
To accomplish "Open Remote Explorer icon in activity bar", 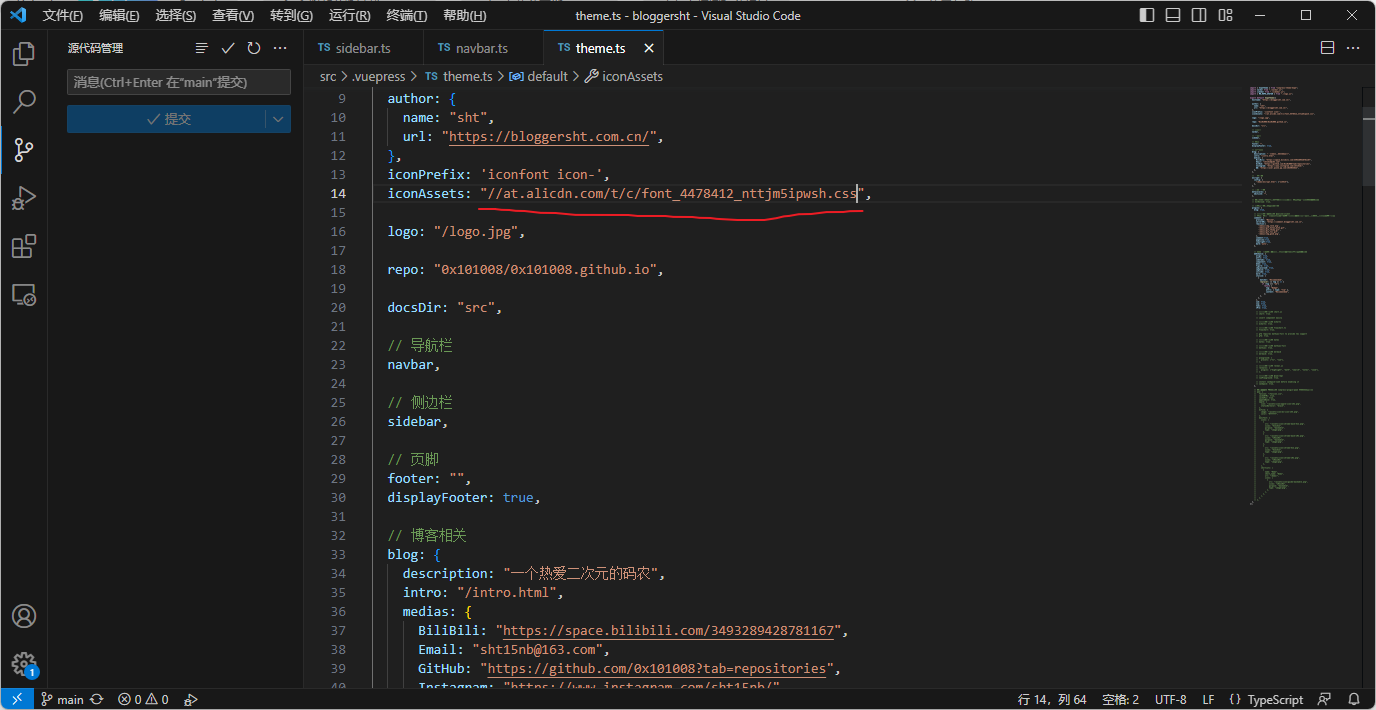I will point(24,294).
